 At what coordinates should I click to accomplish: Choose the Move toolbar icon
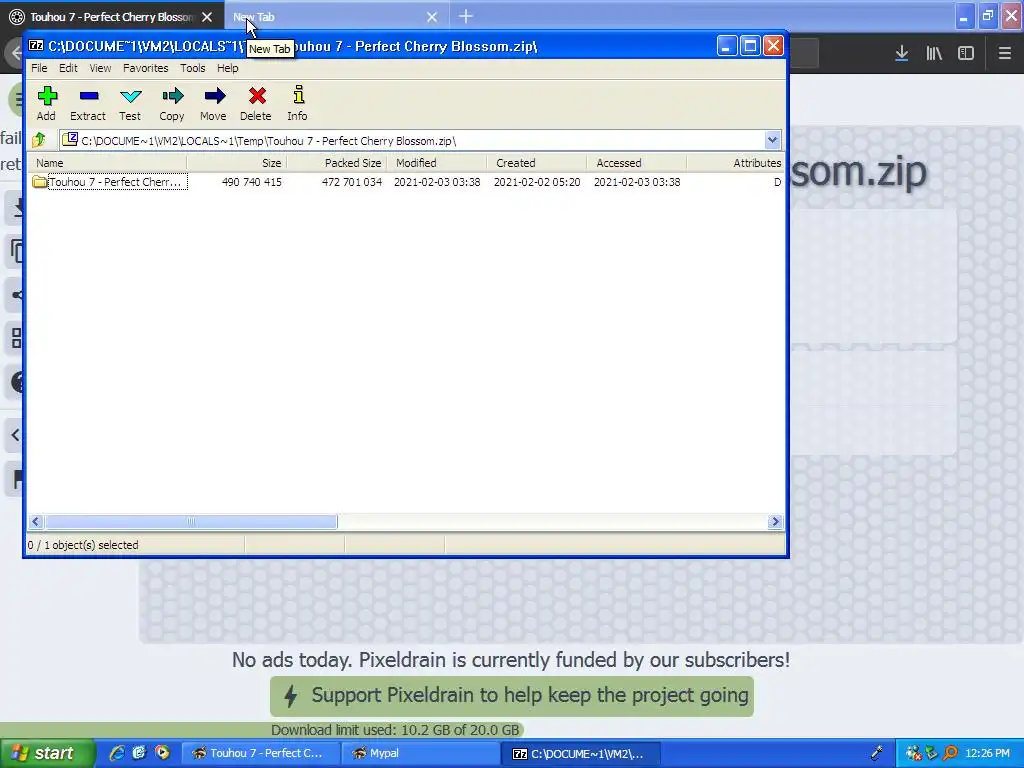pyautogui.click(x=214, y=104)
